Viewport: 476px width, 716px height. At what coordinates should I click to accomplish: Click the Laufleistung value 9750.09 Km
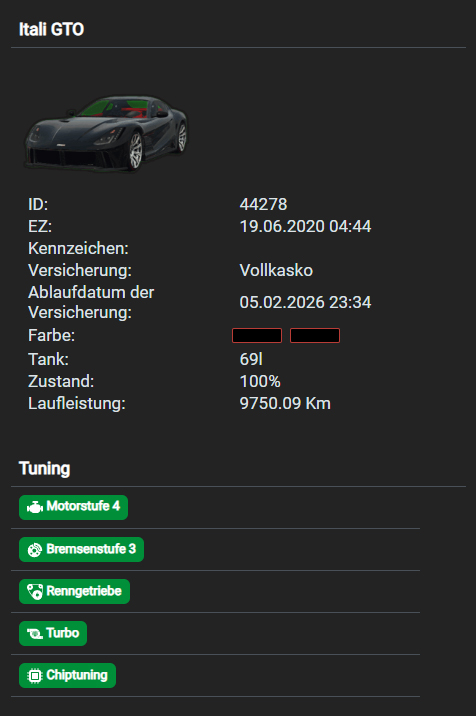[285, 403]
